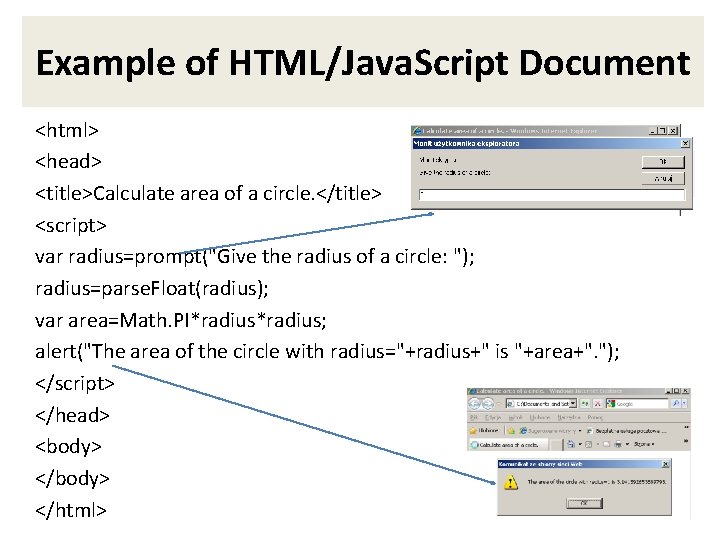
Task: Expand the command bar overflow chevron
Action: 686,441
